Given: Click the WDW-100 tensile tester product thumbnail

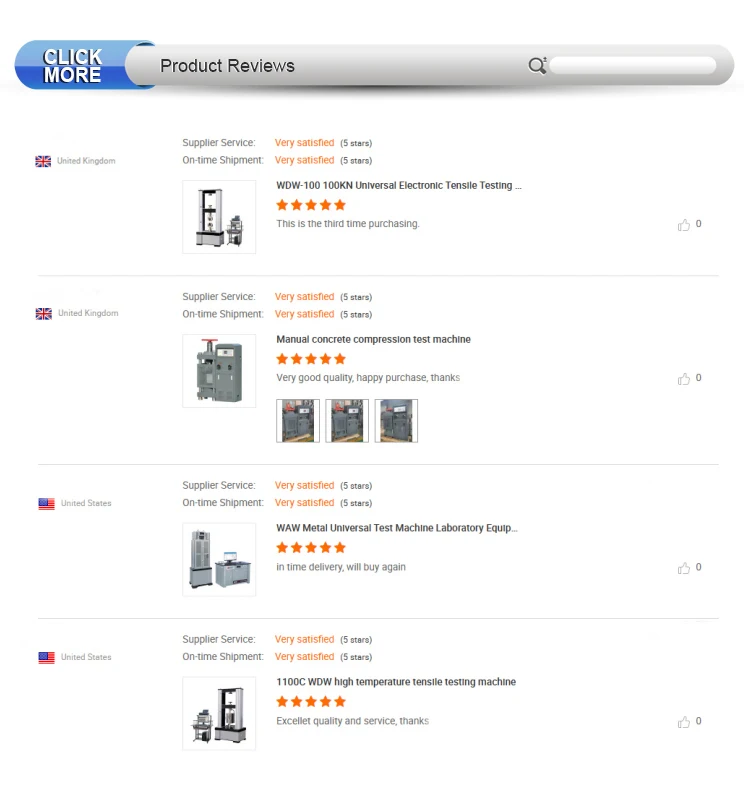Looking at the screenshot, I should pos(219,217).
